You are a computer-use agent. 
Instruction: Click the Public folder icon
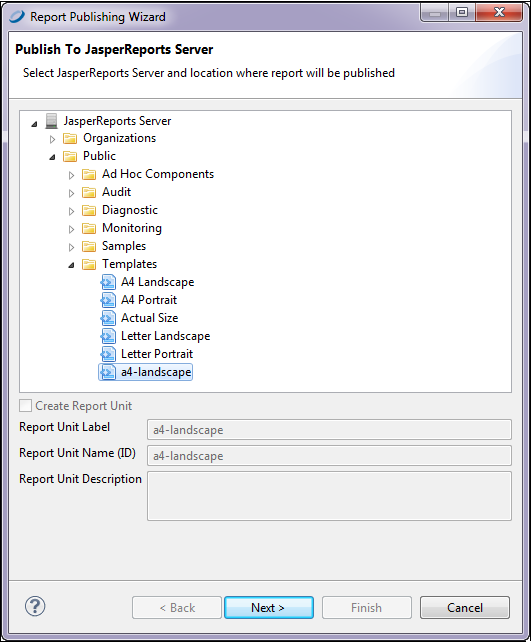70,156
